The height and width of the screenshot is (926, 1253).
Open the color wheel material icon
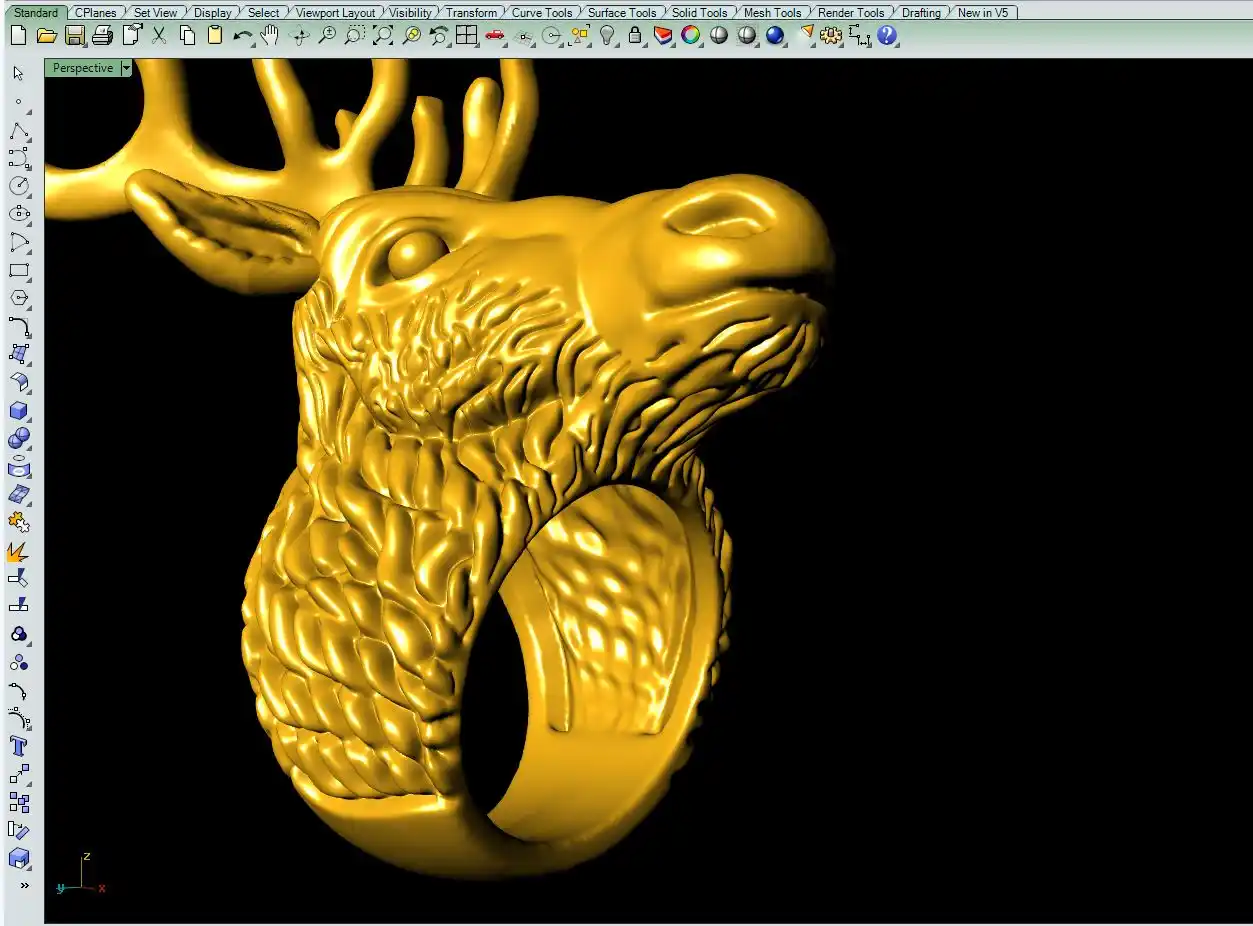(x=691, y=36)
